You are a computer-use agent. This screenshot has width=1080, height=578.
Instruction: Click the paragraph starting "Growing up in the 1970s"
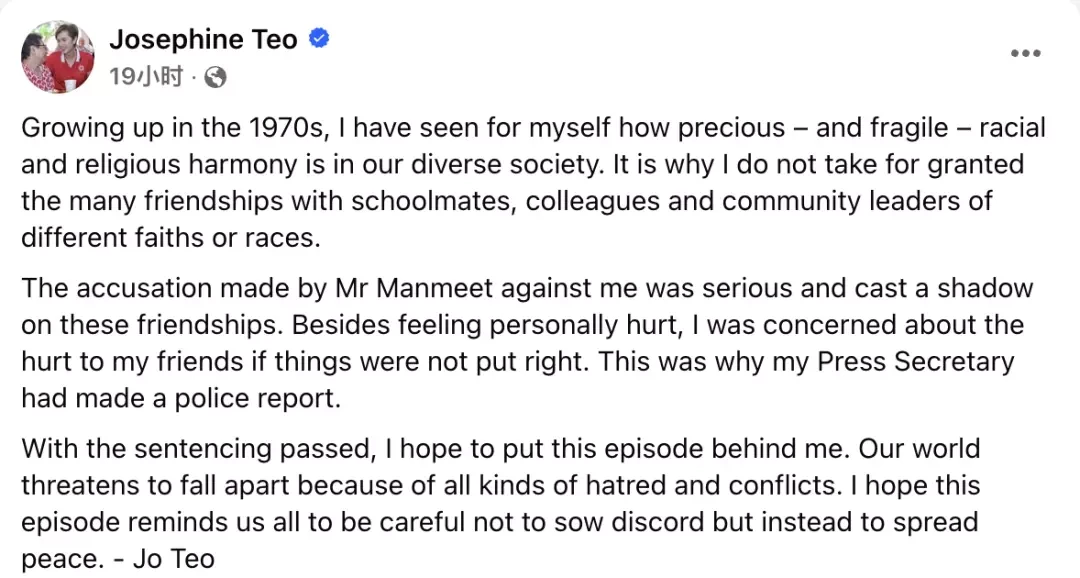coord(534,183)
